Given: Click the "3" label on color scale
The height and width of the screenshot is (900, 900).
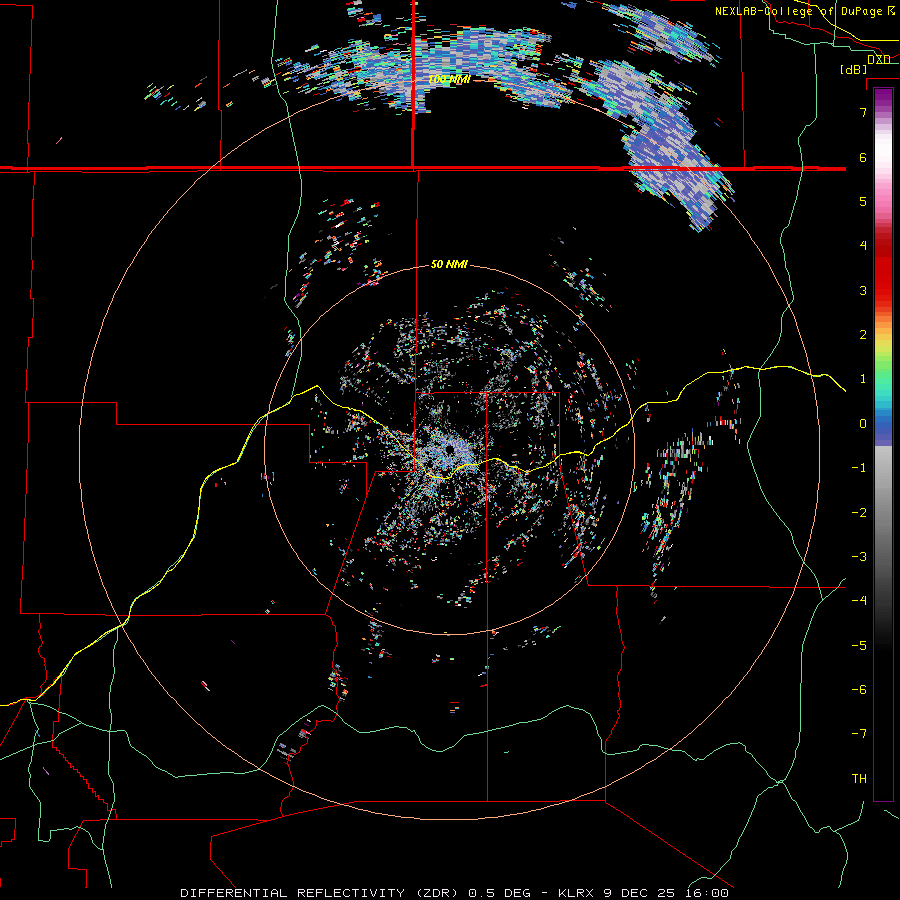Looking at the screenshot, I should click(x=863, y=290).
